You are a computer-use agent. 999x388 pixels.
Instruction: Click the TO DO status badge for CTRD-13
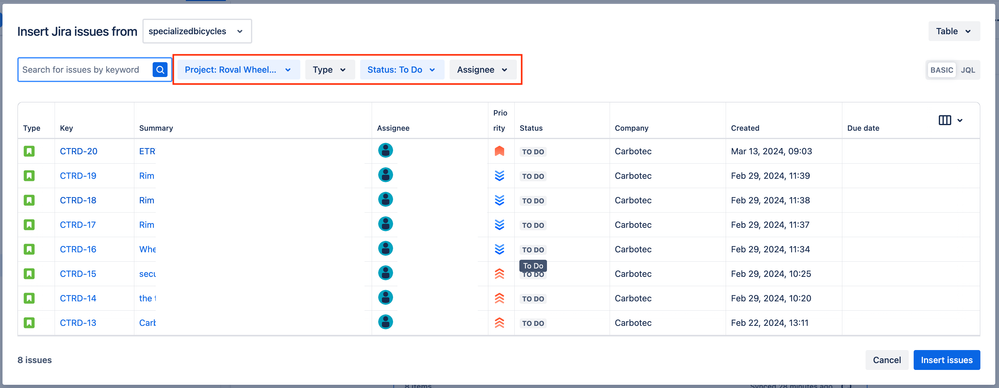point(534,323)
